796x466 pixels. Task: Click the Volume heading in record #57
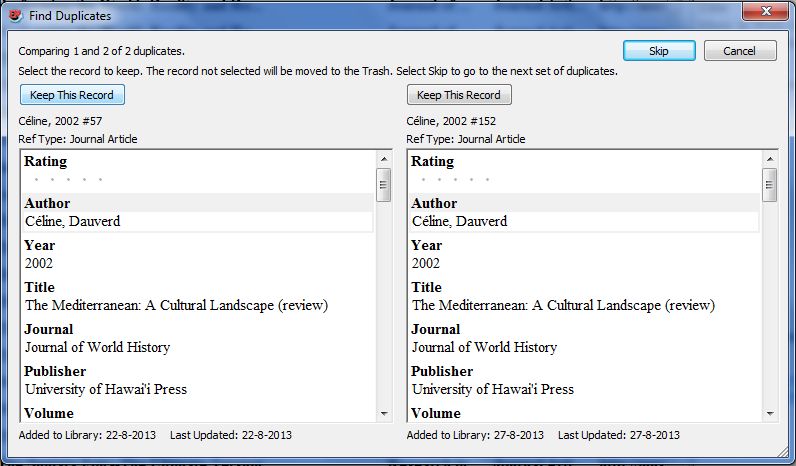(x=49, y=413)
